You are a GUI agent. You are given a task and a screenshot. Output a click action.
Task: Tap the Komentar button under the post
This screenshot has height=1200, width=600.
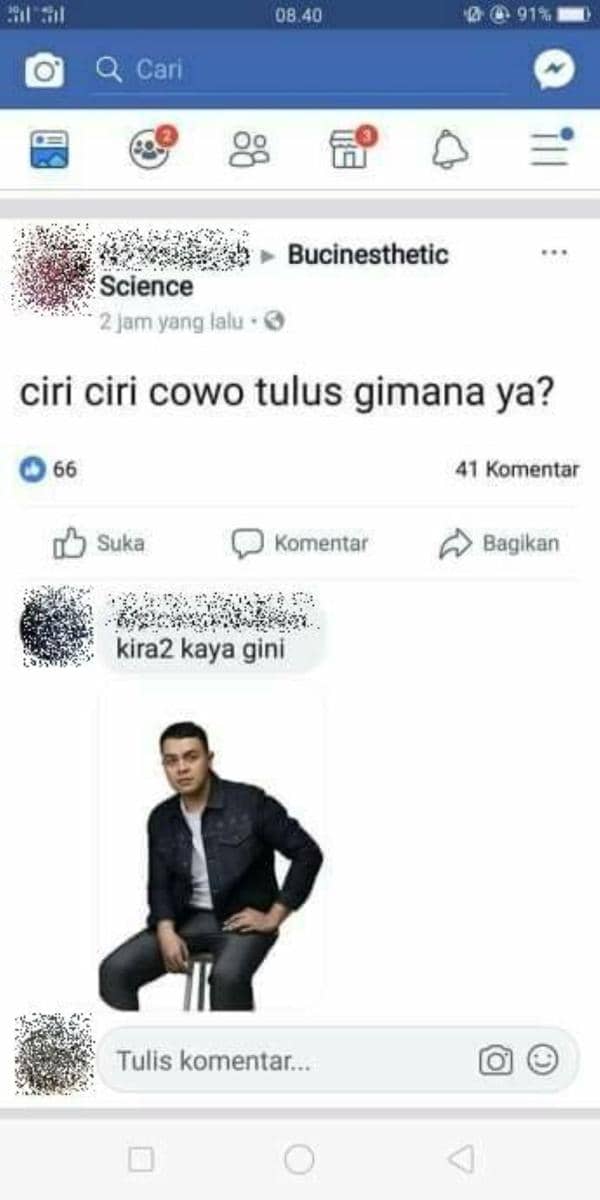pyautogui.click(x=300, y=544)
